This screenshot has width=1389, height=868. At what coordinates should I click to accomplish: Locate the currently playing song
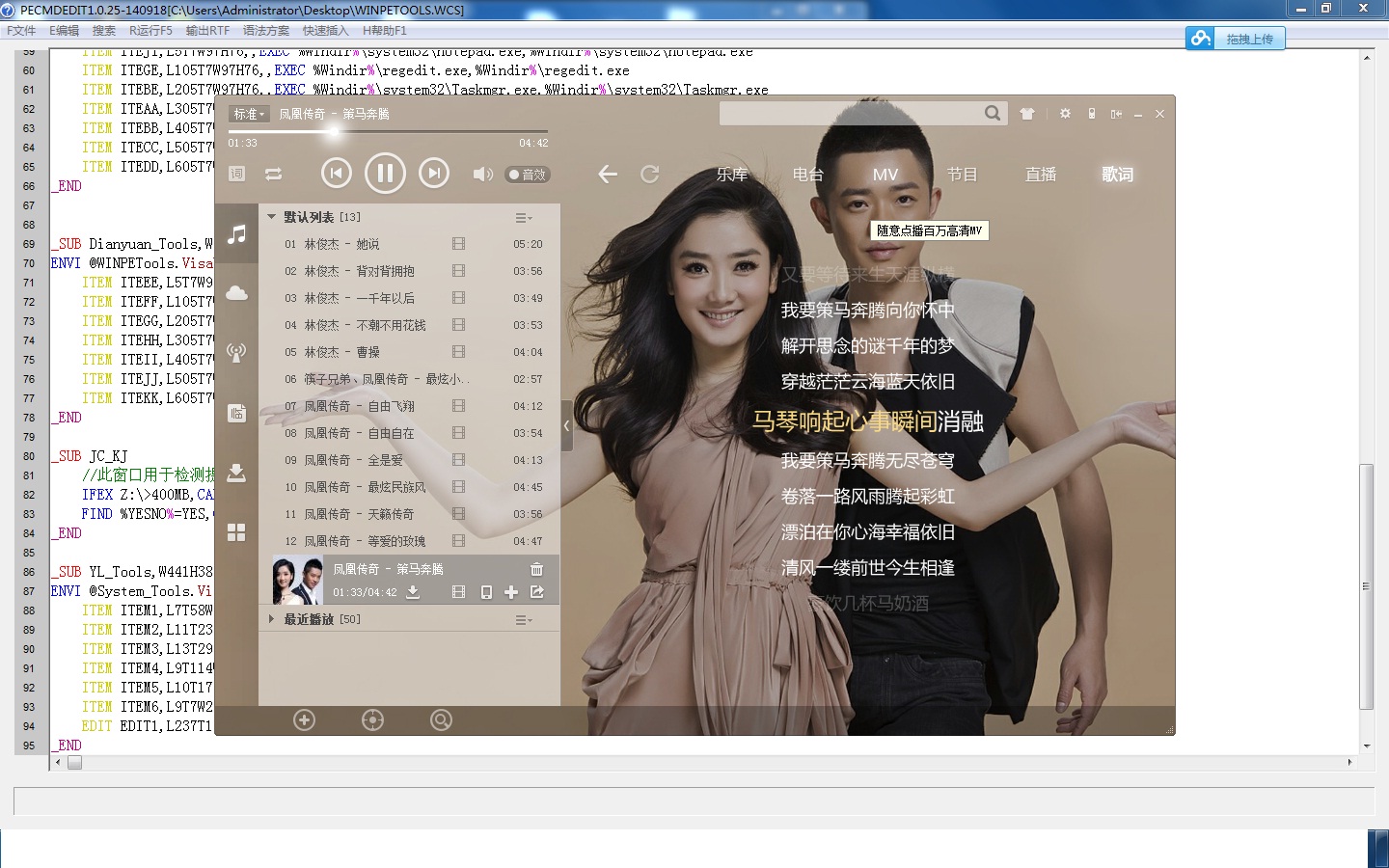[x=372, y=719]
